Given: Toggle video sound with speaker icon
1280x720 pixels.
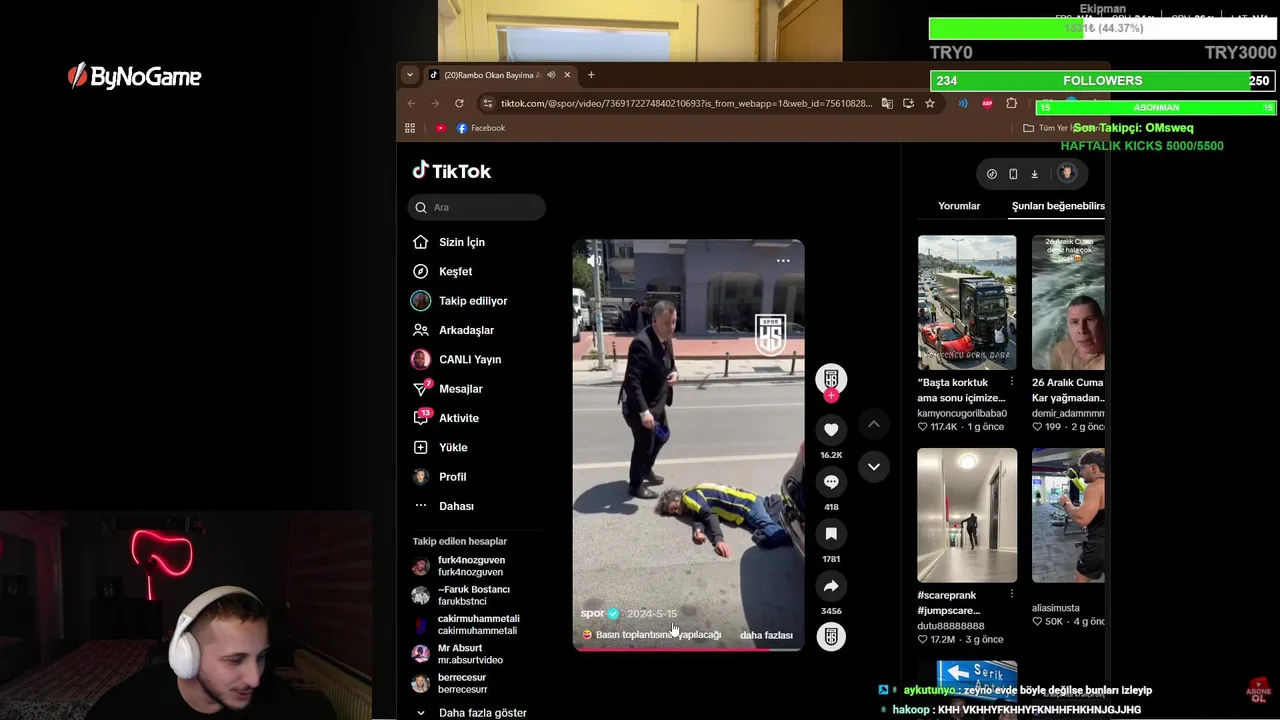Looking at the screenshot, I should (594, 260).
